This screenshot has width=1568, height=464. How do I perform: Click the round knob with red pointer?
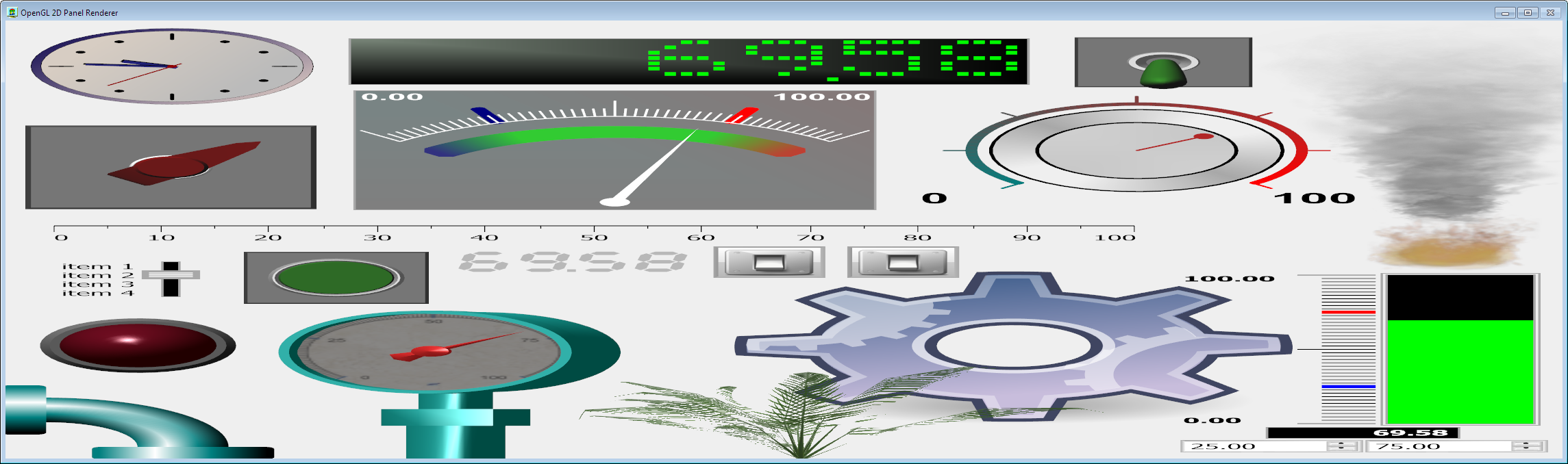tap(1136, 150)
